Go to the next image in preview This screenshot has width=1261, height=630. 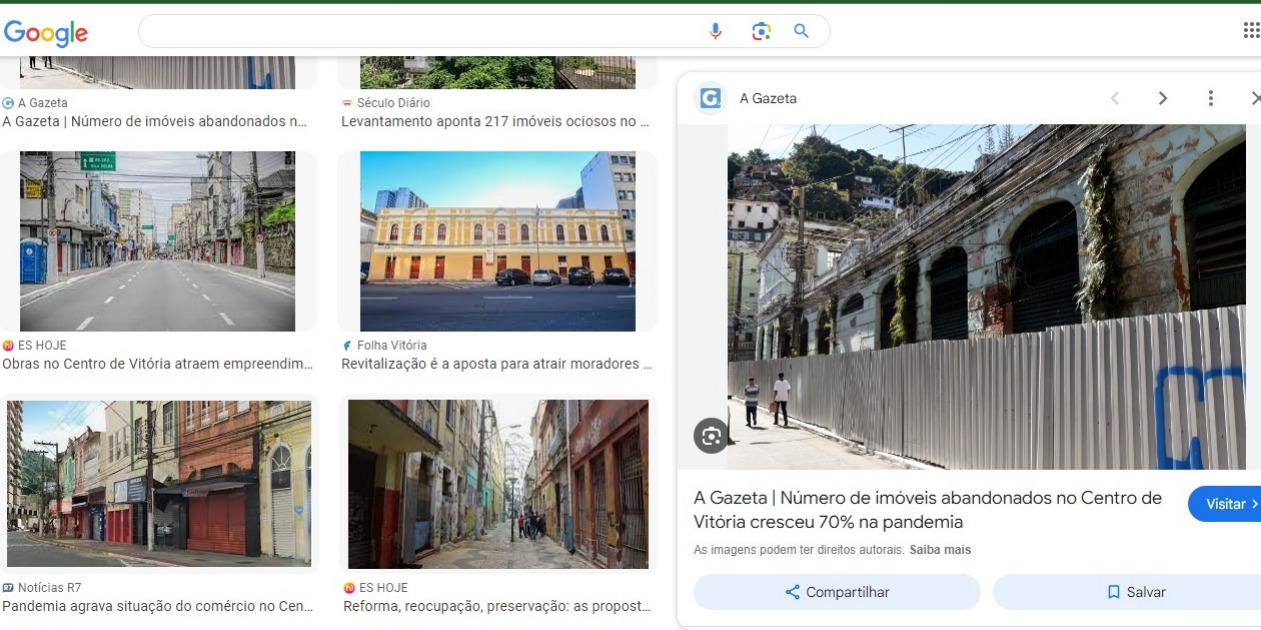(1163, 98)
